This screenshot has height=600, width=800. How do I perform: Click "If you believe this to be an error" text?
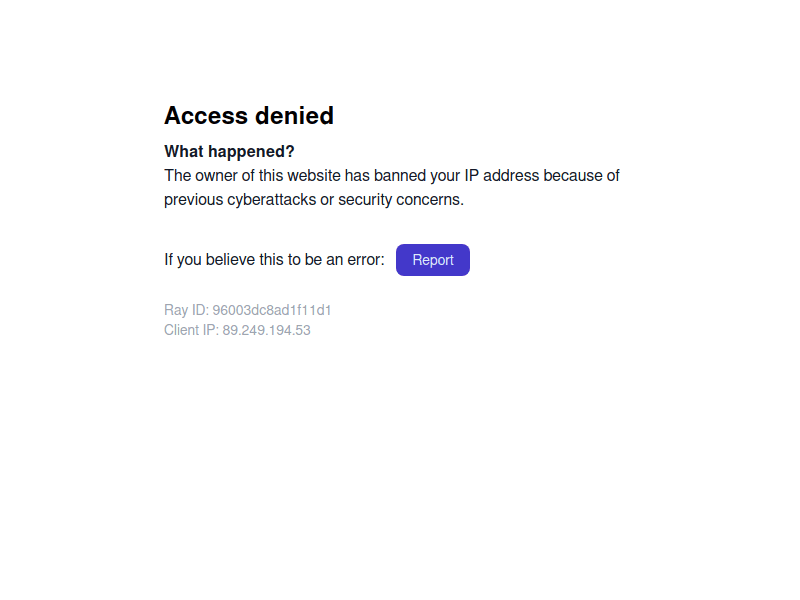point(274,260)
